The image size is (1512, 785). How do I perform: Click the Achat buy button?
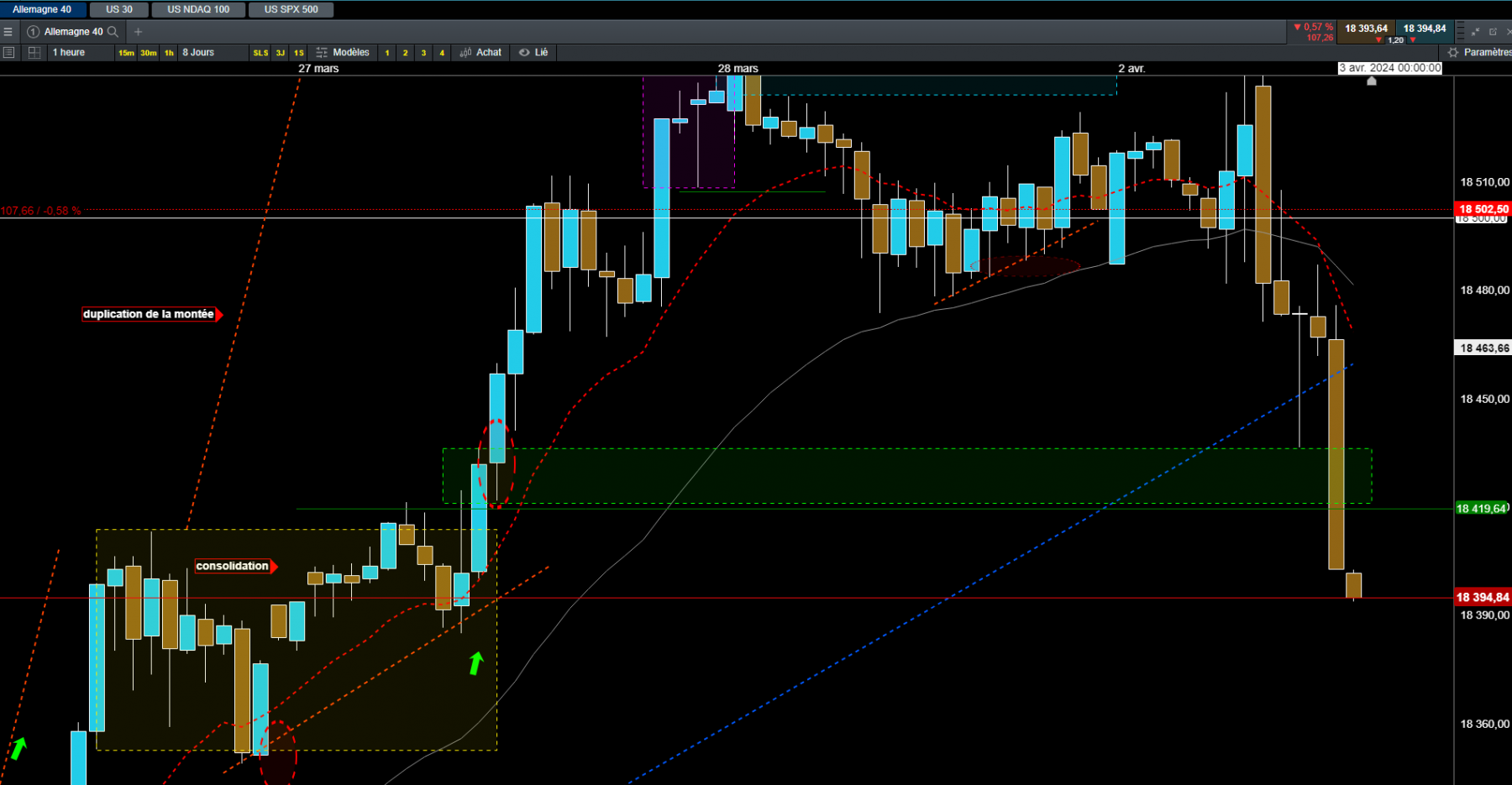[x=480, y=52]
